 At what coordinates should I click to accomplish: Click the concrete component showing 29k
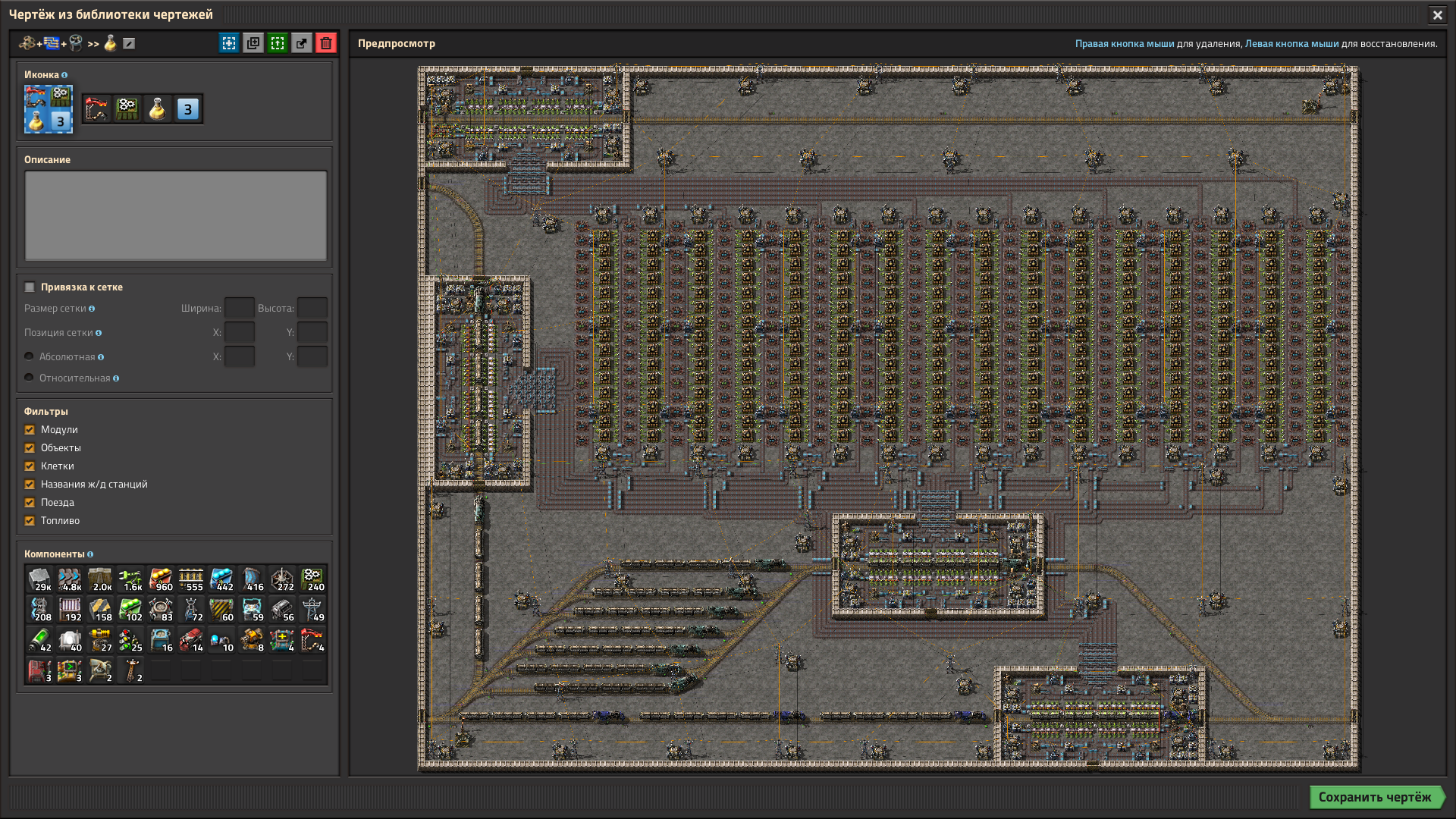(x=39, y=579)
